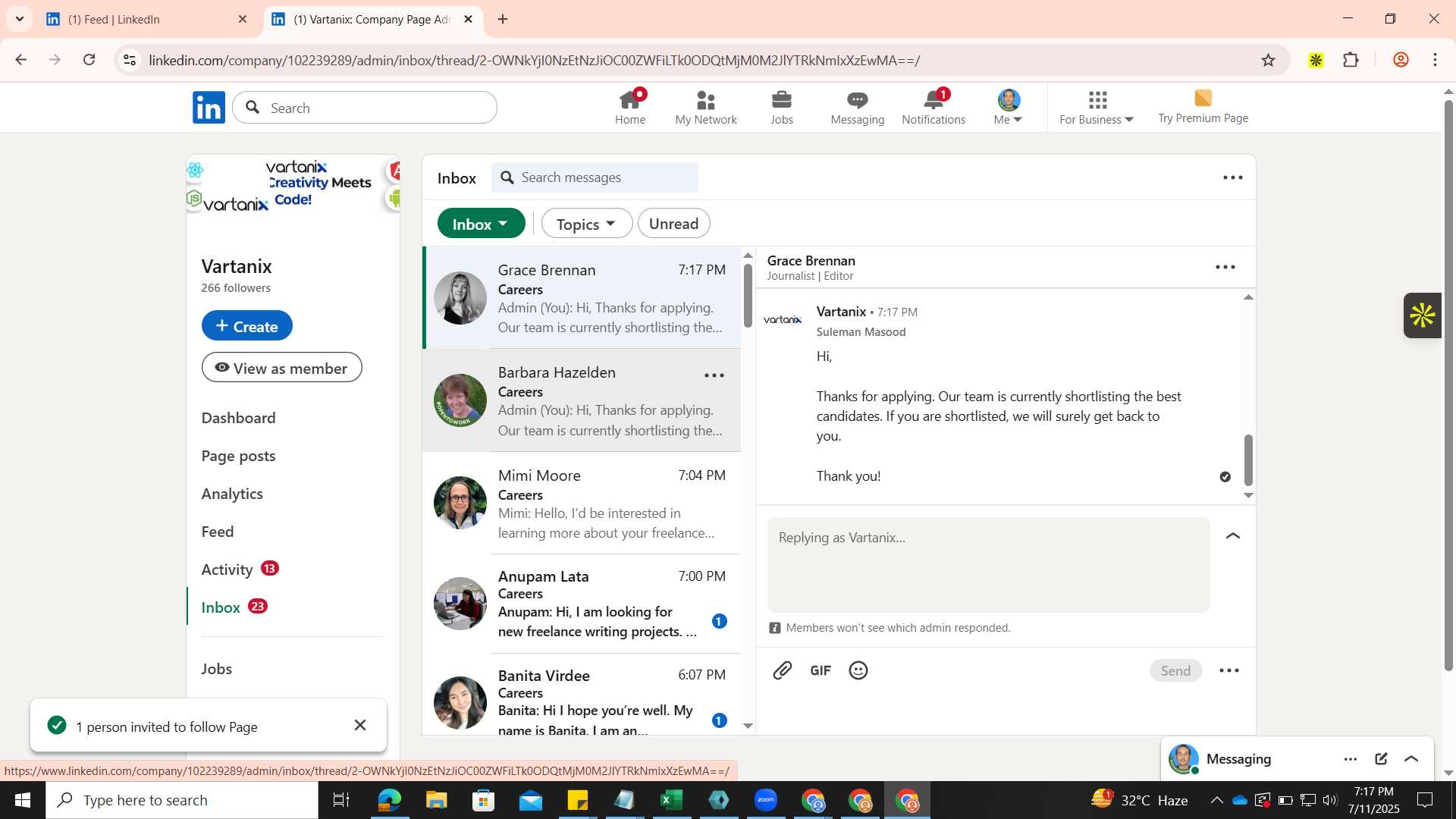Open the Windows Start menu
The height and width of the screenshot is (819, 1456).
23,800
